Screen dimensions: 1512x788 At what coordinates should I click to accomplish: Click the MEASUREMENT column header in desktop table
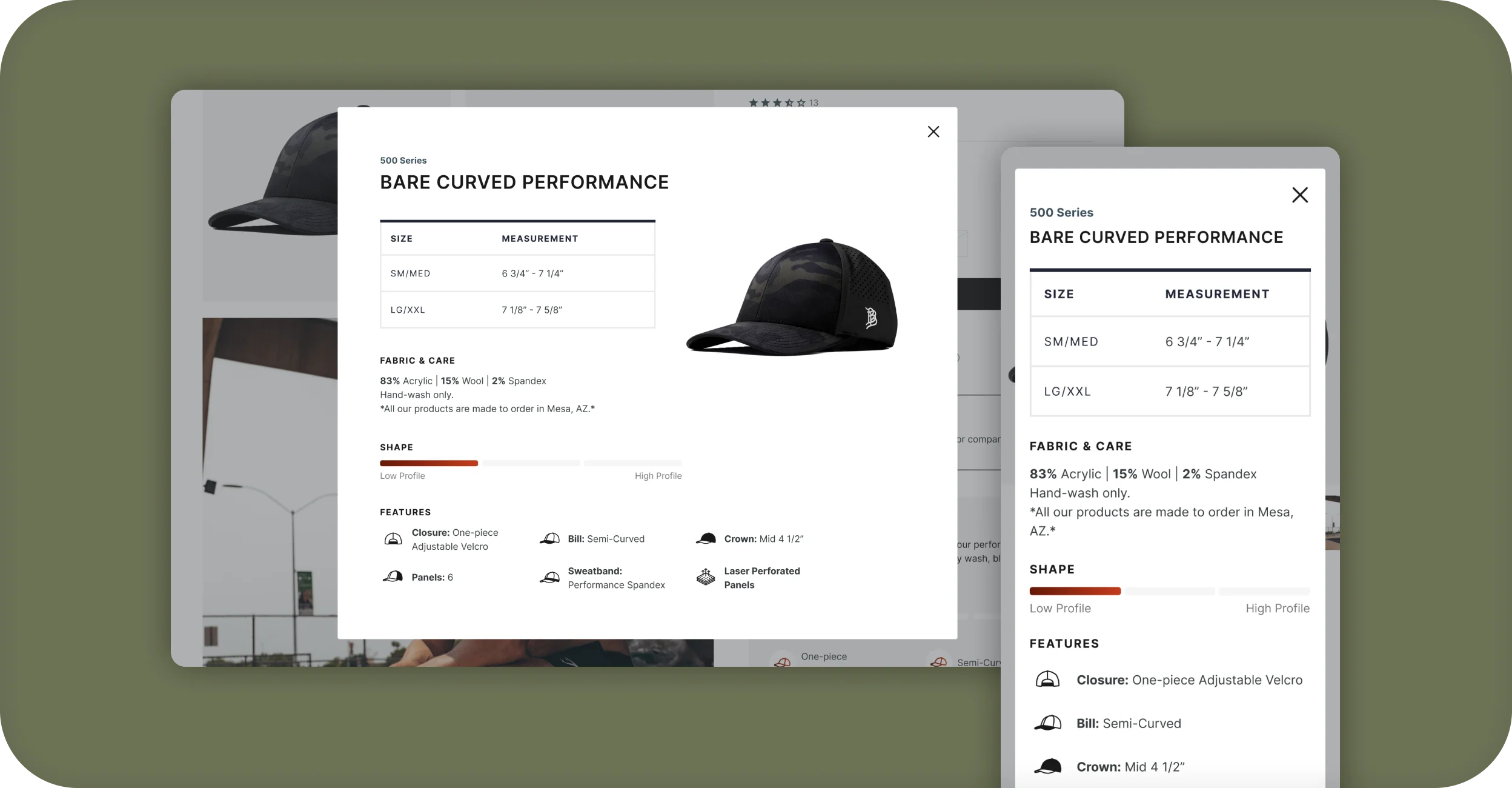pos(540,239)
